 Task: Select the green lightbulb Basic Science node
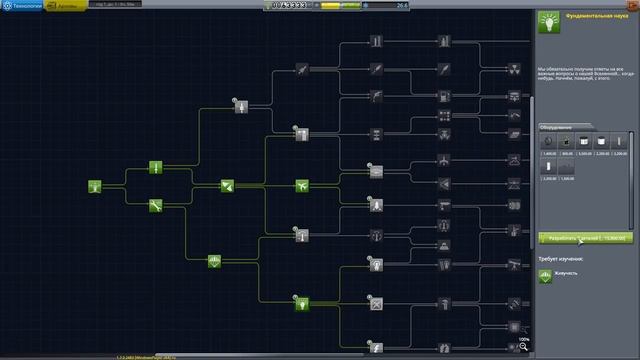tap(302, 304)
